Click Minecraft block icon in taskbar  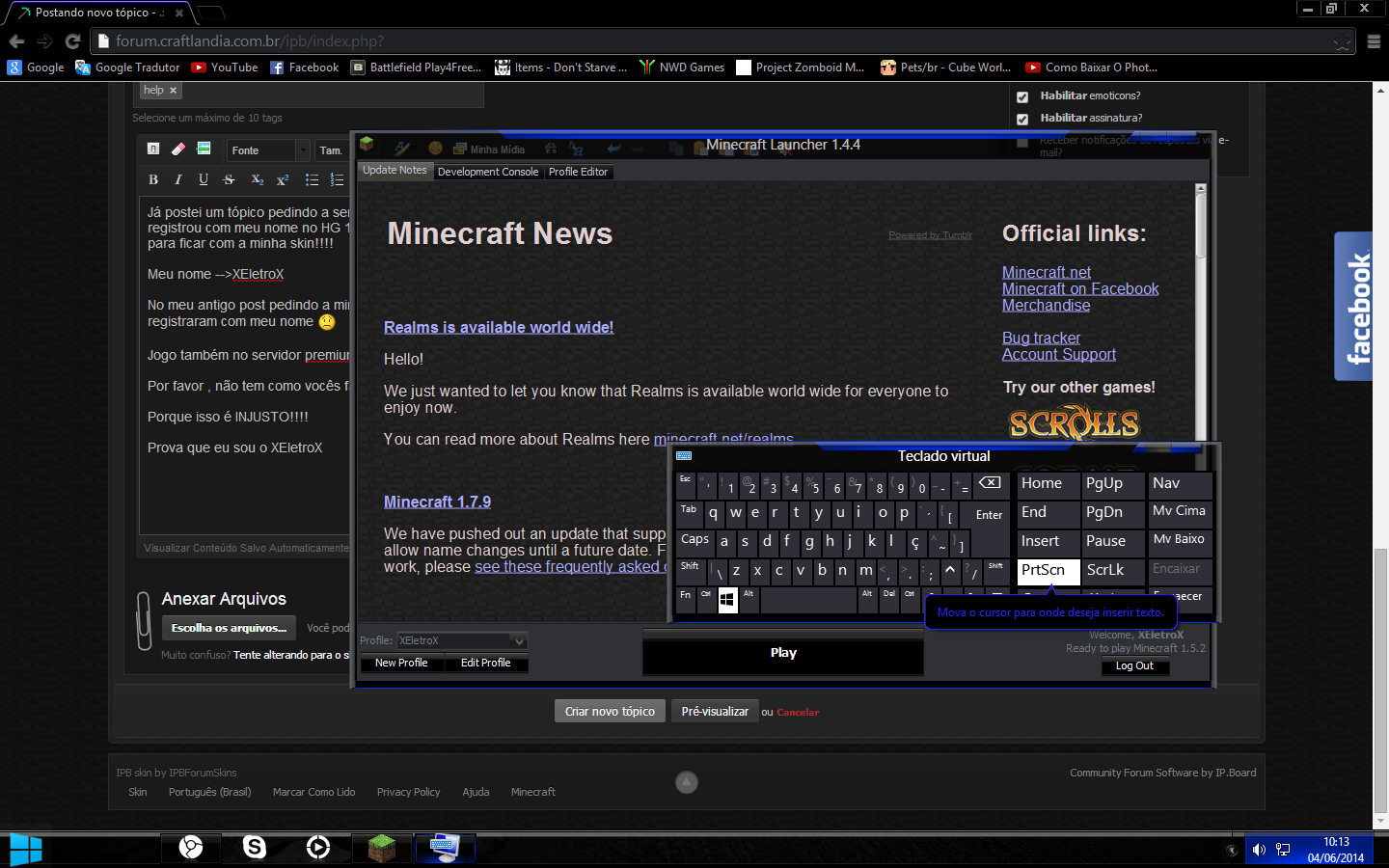pyautogui.click(x=382, y=848)
